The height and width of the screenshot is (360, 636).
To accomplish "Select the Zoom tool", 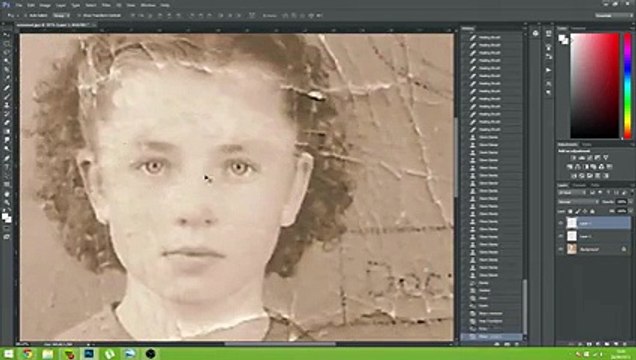I will (x=6, y=202).
